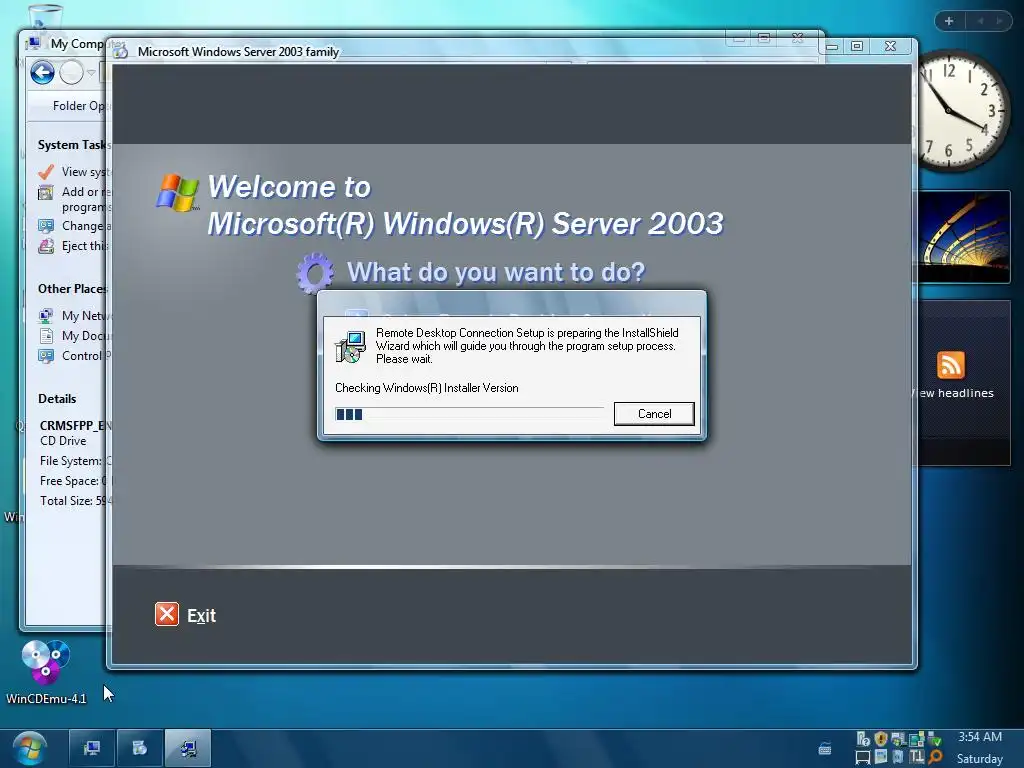Screen dimensions: 1024x768
Task: Collapse the System Tasks section header
Action: pos(73,144)
